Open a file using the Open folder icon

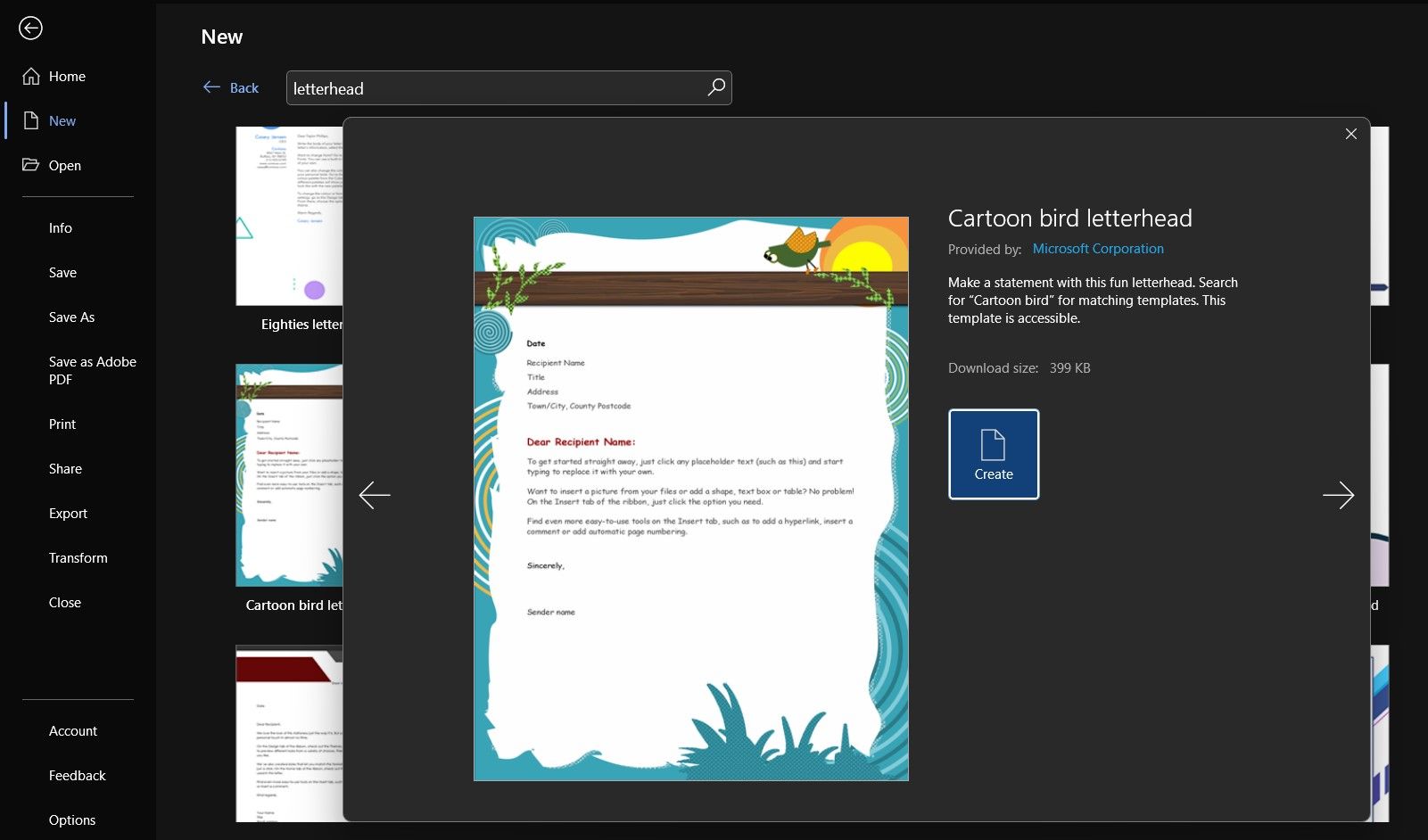(x=31, y=165)
